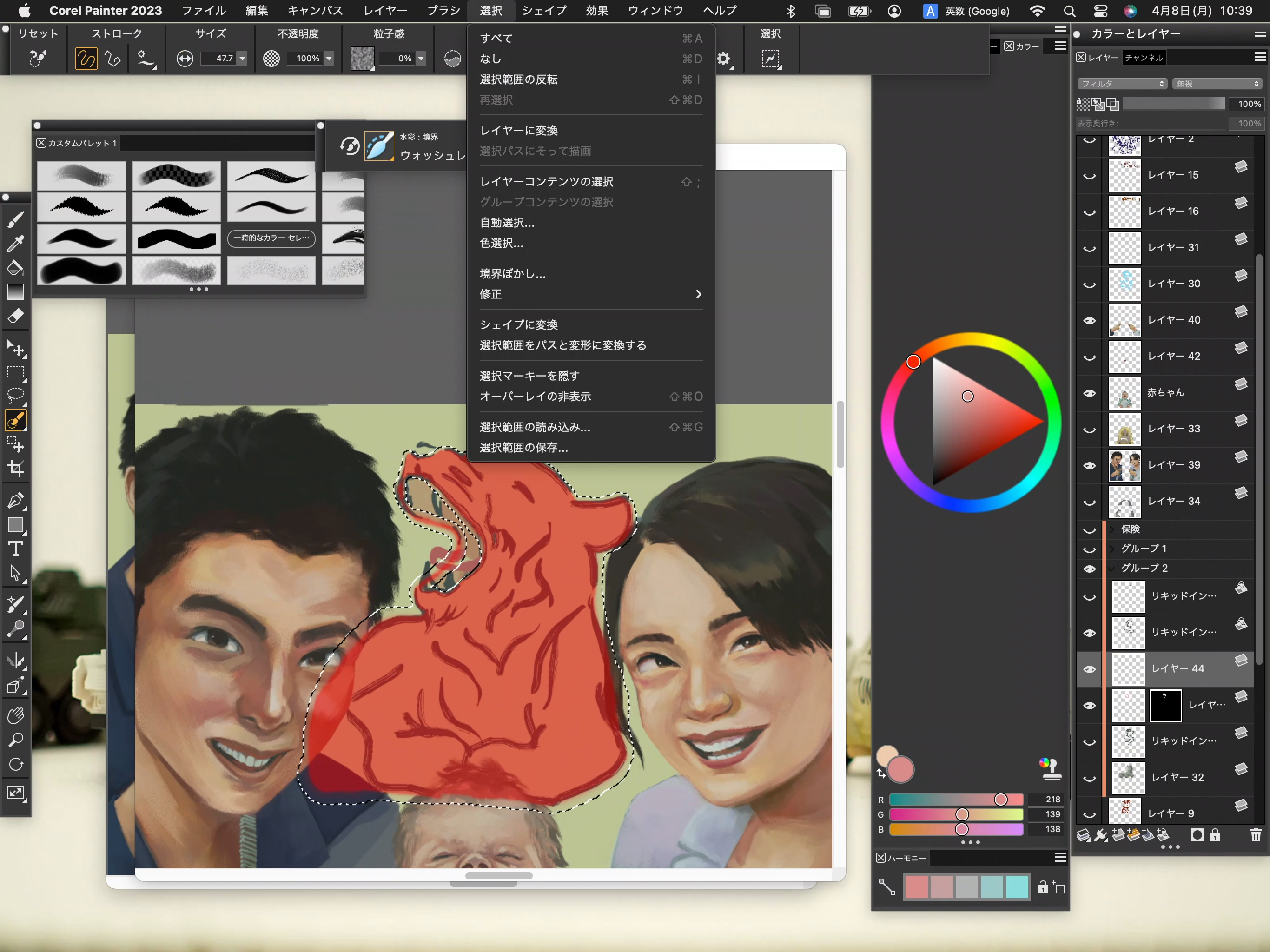
Task: Choose レイヤーに変換 from the menu
Action: pos(591,130)
